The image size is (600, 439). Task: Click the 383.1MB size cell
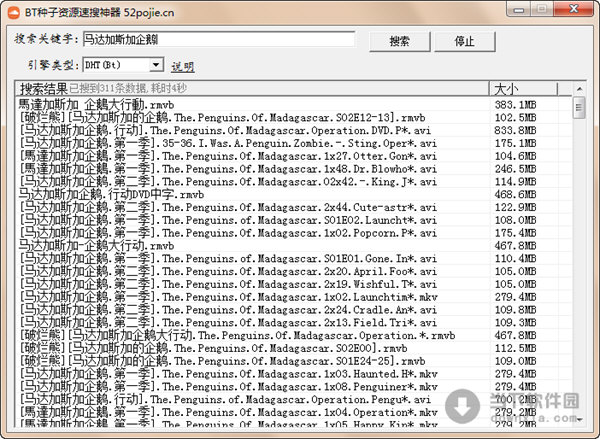tap(515, 104)
